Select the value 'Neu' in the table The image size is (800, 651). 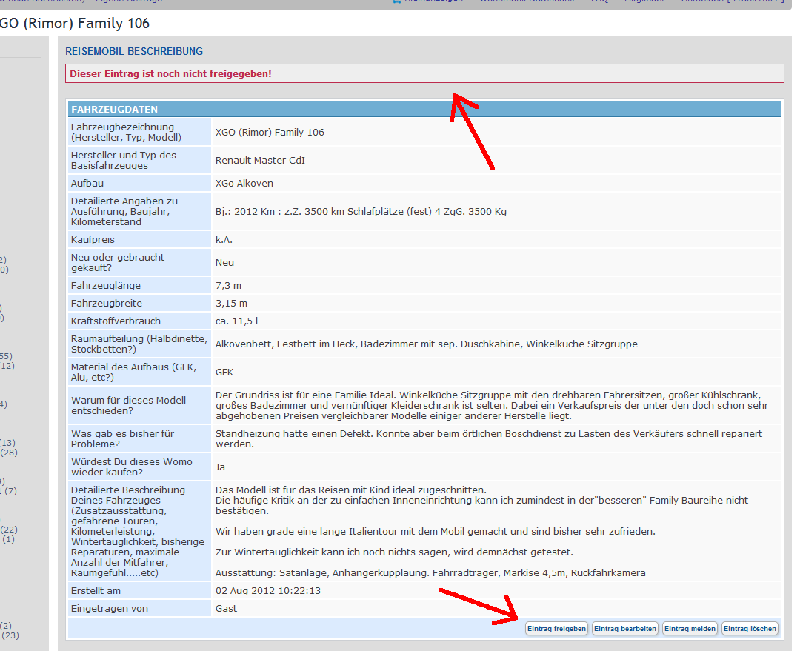click(224, 262)
